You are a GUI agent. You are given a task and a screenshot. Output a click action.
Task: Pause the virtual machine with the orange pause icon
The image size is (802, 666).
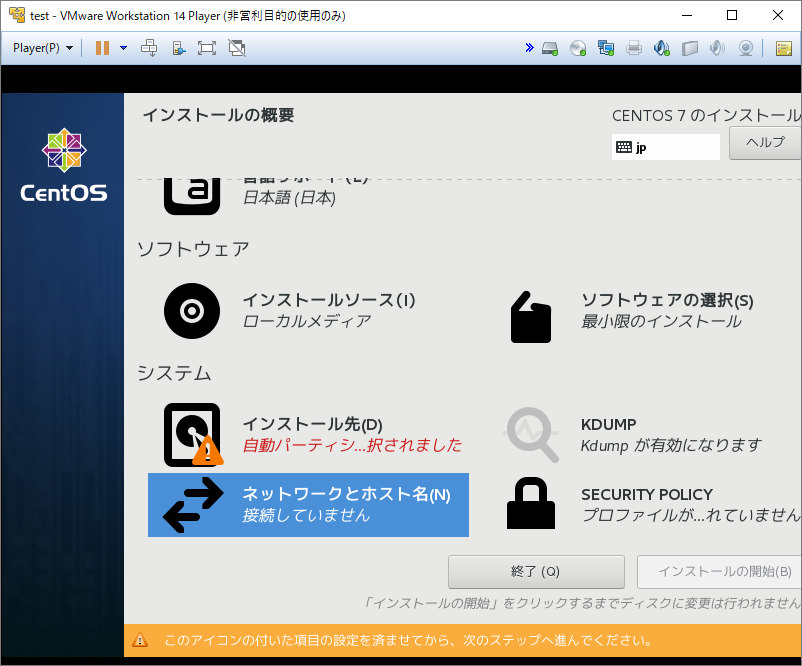coord(102,48)
